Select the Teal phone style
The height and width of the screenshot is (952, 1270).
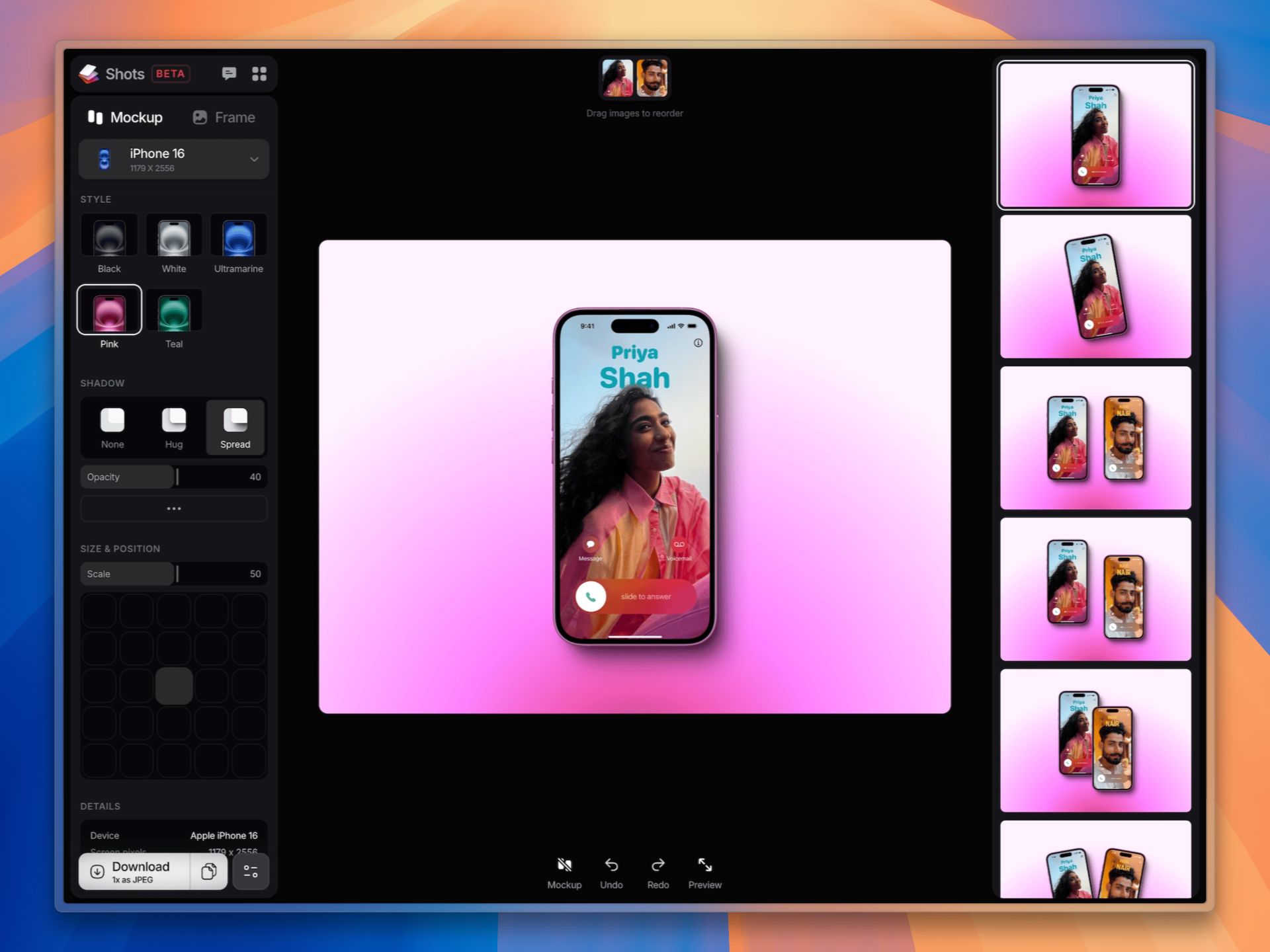(174, 318)
